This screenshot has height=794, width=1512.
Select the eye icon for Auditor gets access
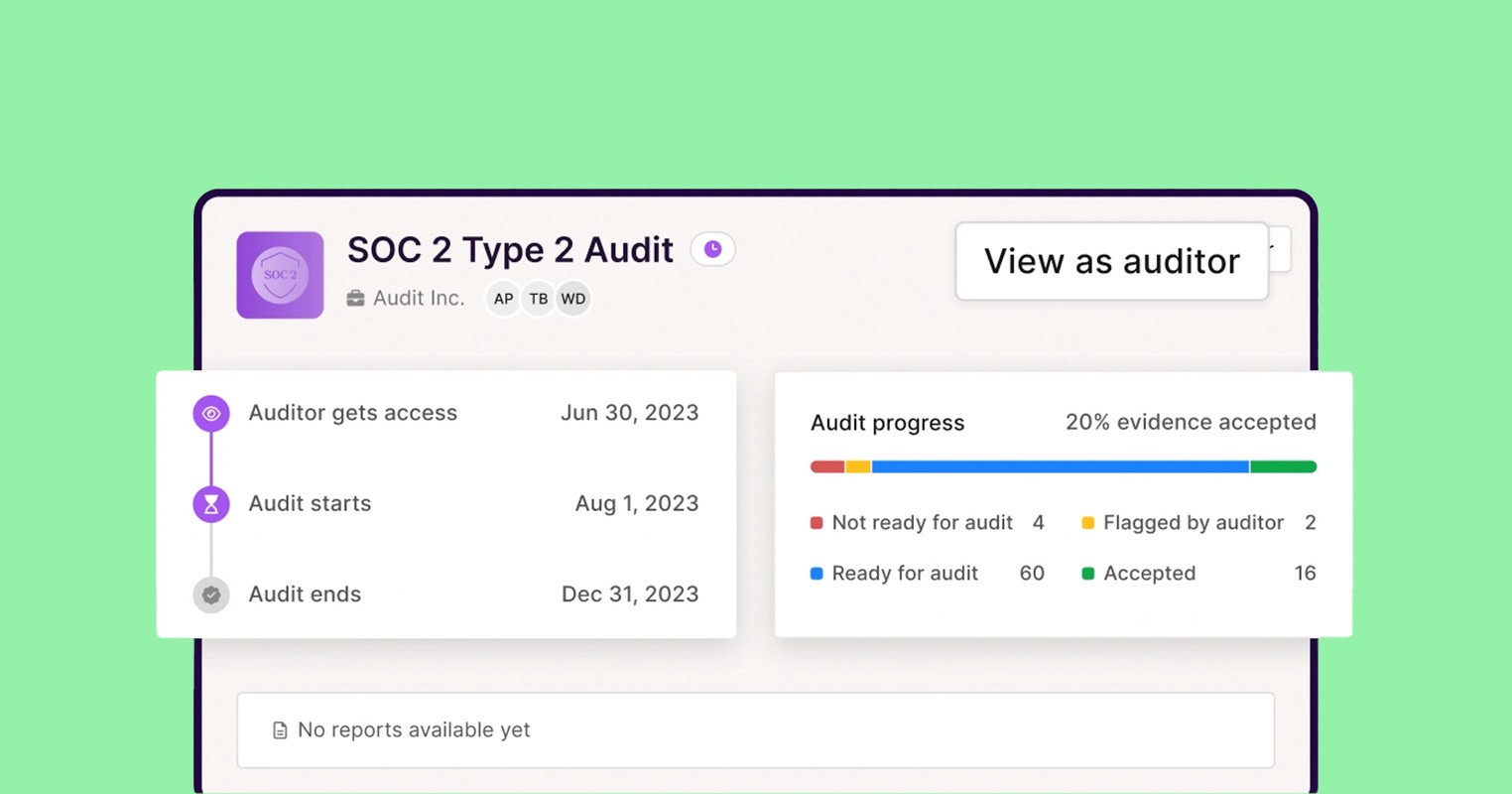(209, 413)
